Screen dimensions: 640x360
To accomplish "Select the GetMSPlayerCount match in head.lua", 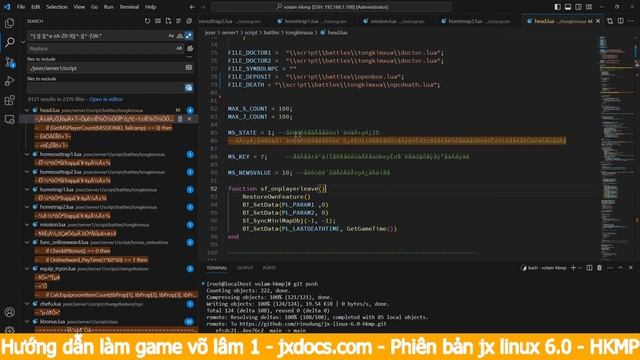I will pos(104,128).
